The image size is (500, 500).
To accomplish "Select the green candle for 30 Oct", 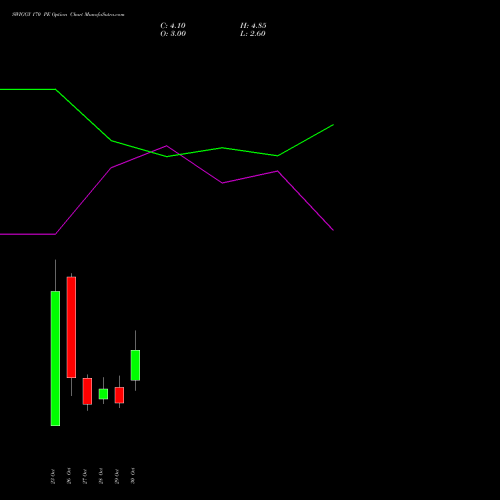I will click(x=135, y=365).
